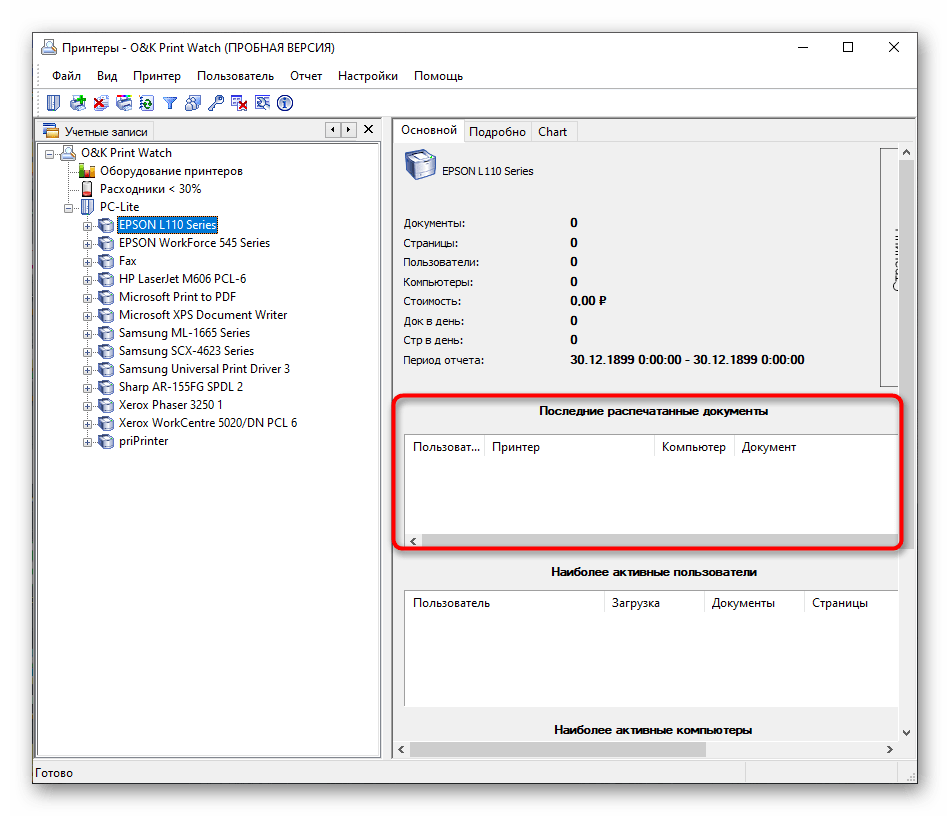Click the right panel's scroll-down arrow
This screenshot has height=816, width=950.
tap(906, 732)
